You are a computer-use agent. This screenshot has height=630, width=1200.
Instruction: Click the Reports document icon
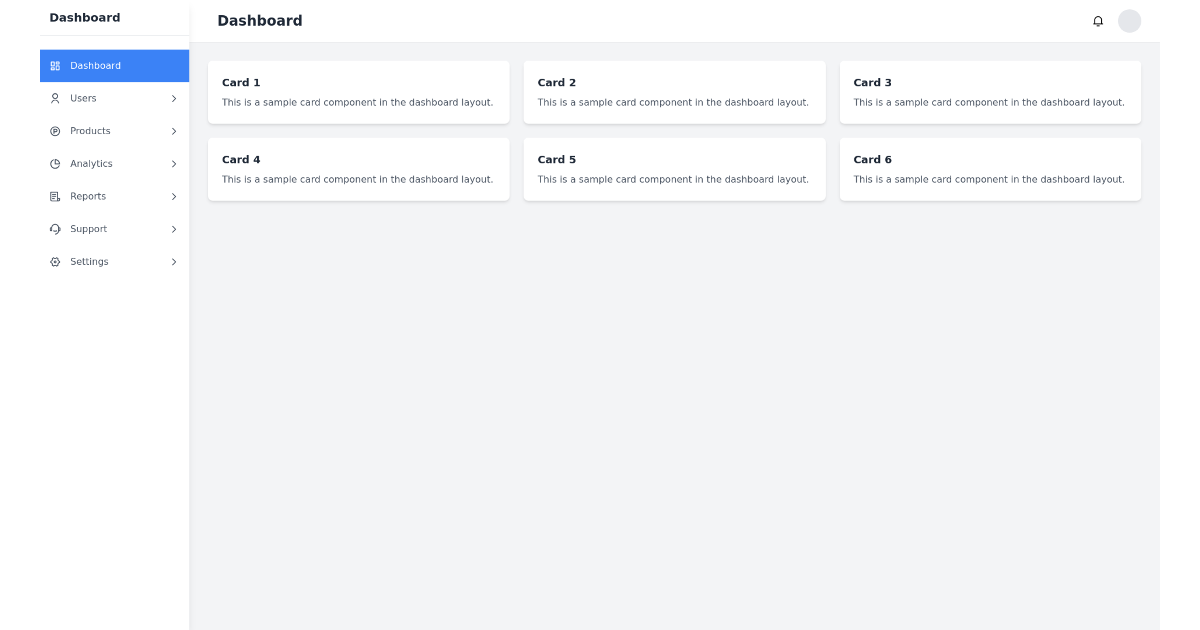[x=55, y=196]
